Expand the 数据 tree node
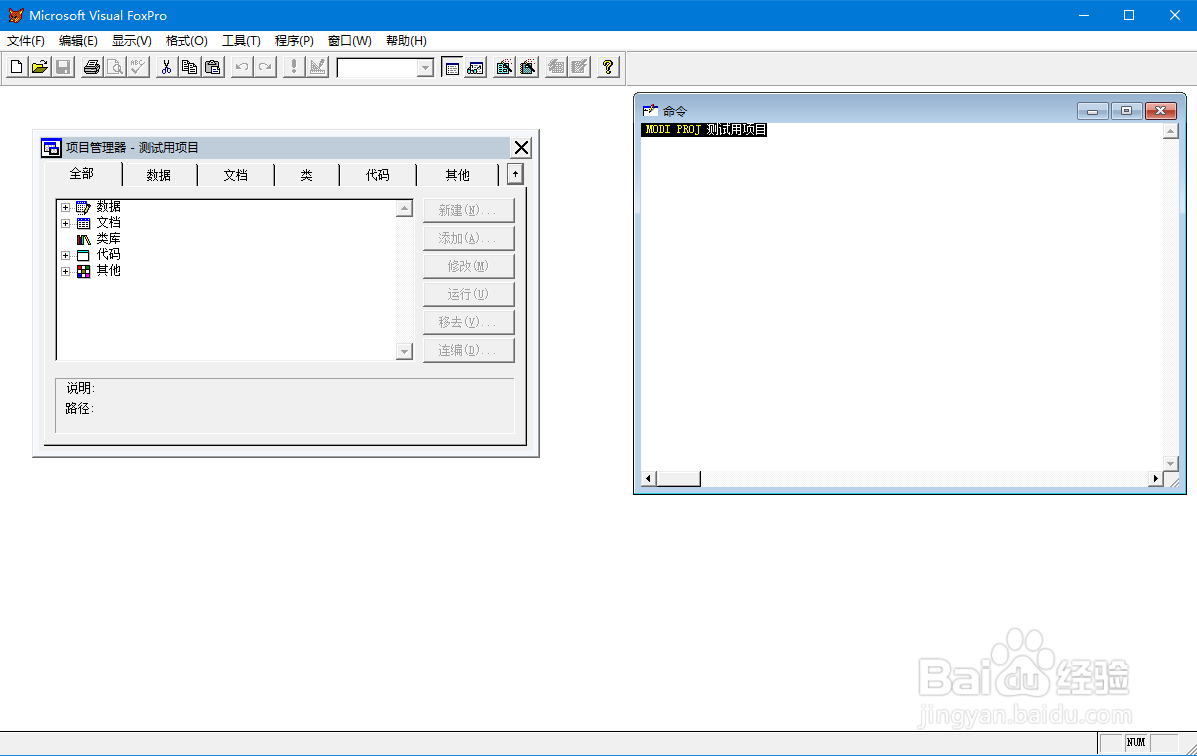The height and width of the screenshot is (756, 1197). click(x=66, y=207)
